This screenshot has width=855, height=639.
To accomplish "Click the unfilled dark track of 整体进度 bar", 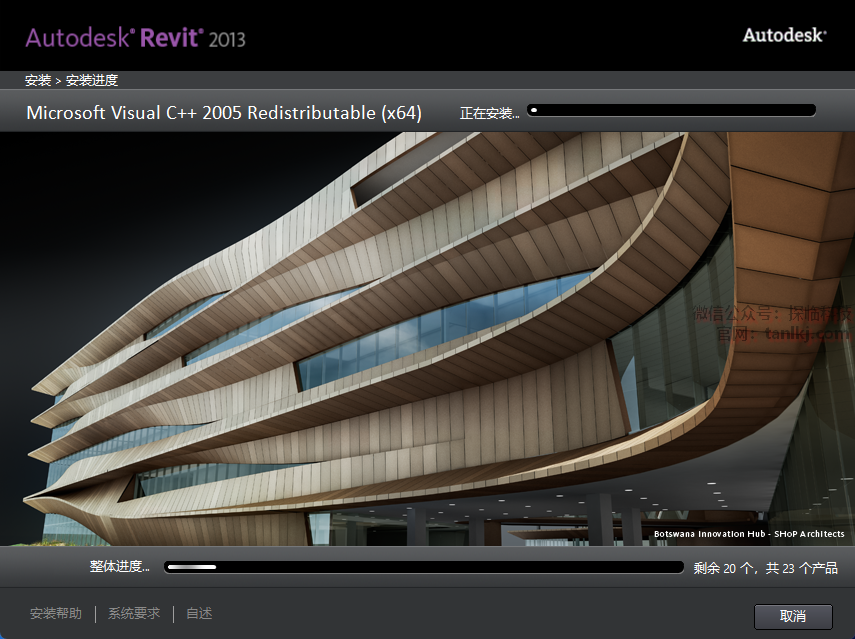I will [x=450, y=567].
